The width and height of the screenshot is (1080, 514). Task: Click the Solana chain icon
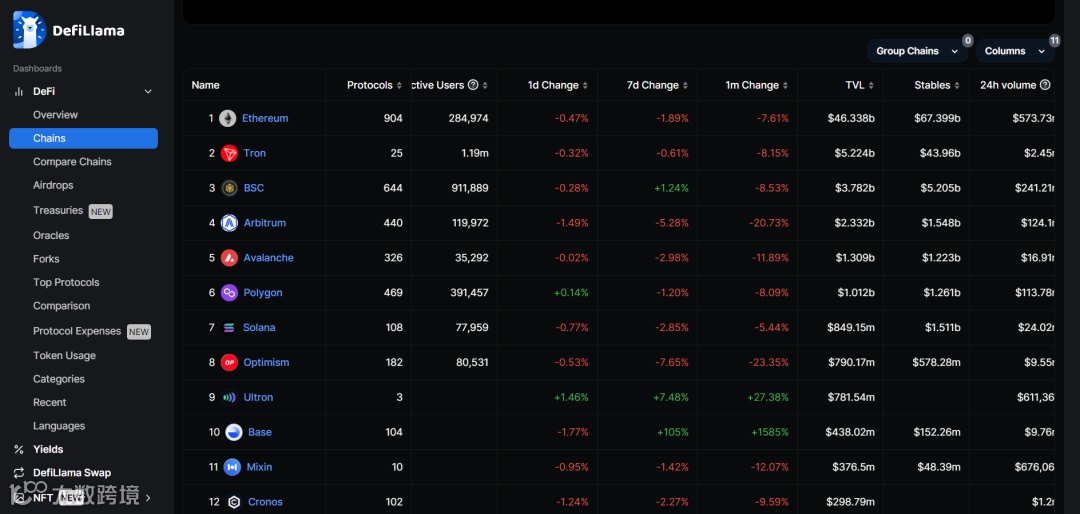pos(229,327)
